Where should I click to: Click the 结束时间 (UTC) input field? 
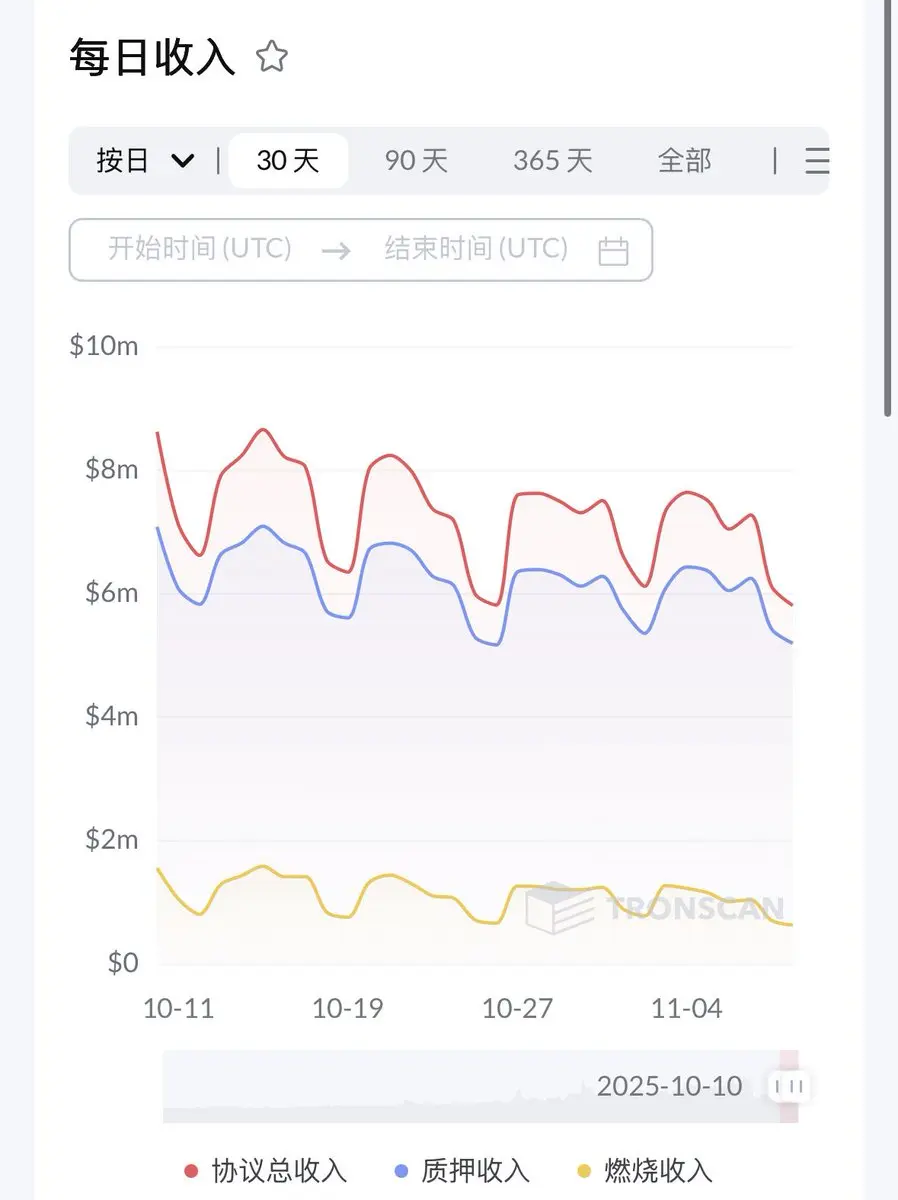(x=476, y=249)
